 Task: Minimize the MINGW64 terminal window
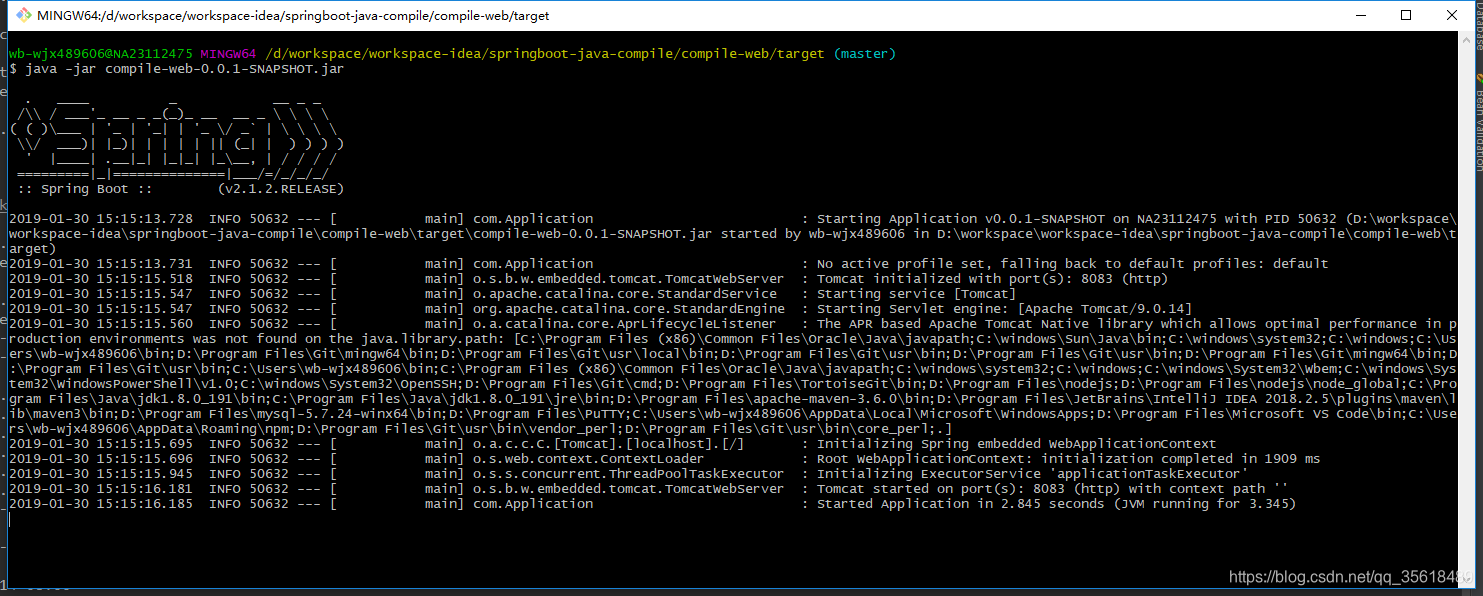tap(1360, 15)
